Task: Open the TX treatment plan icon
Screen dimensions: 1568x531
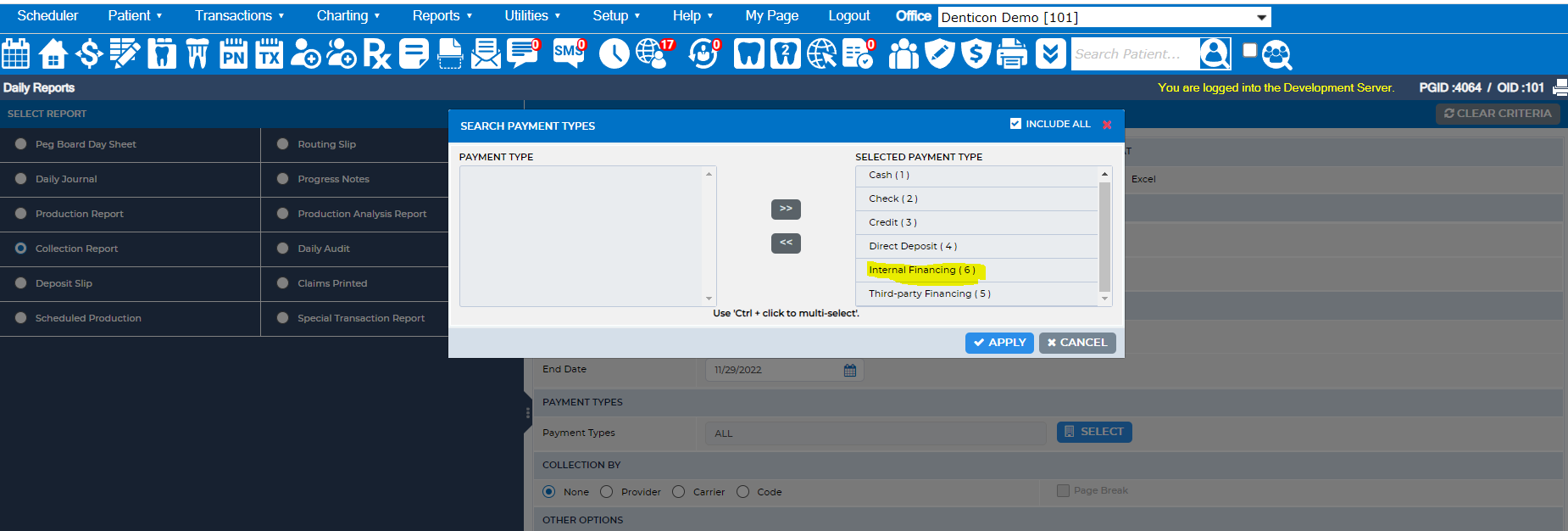Action: pyautogui.click(x=270, y=54)
